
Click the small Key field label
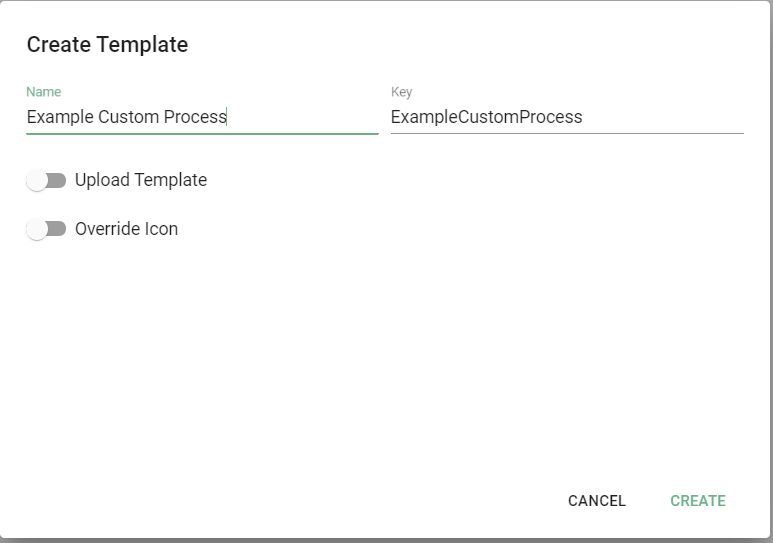[401, 92]
